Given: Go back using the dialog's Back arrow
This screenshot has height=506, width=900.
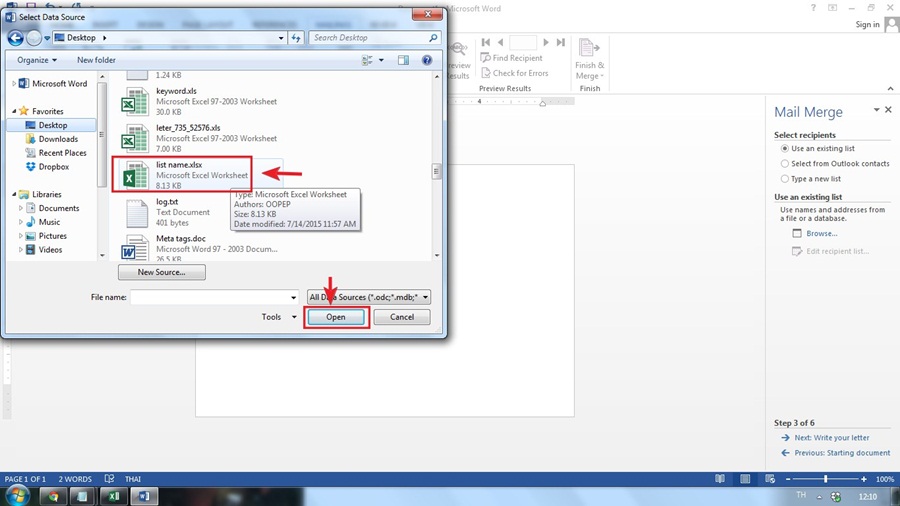Looking at the screenshot, I should 15,38.
